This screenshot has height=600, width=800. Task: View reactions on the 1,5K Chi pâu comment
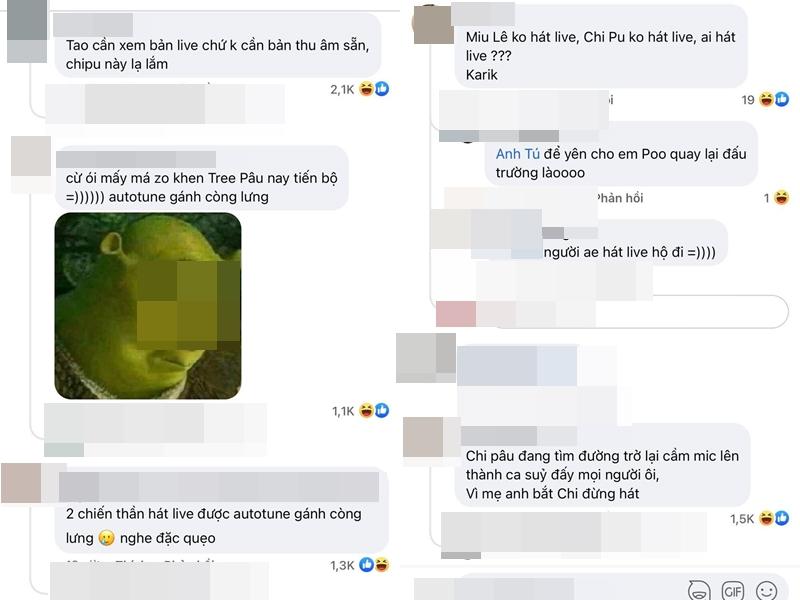pos(760,519)
